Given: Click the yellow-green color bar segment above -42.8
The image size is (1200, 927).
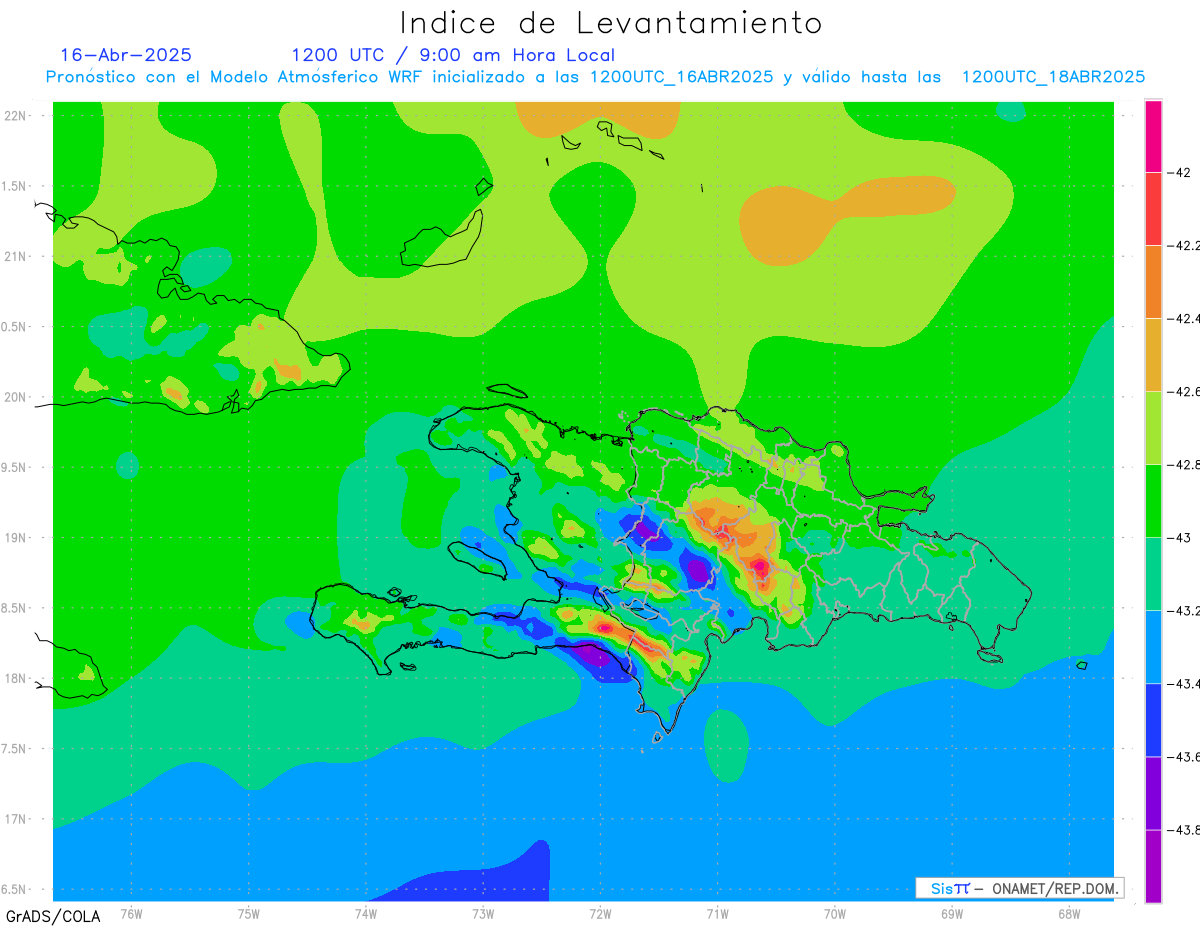Looking at the screenshot, I should coord(1153,427).
